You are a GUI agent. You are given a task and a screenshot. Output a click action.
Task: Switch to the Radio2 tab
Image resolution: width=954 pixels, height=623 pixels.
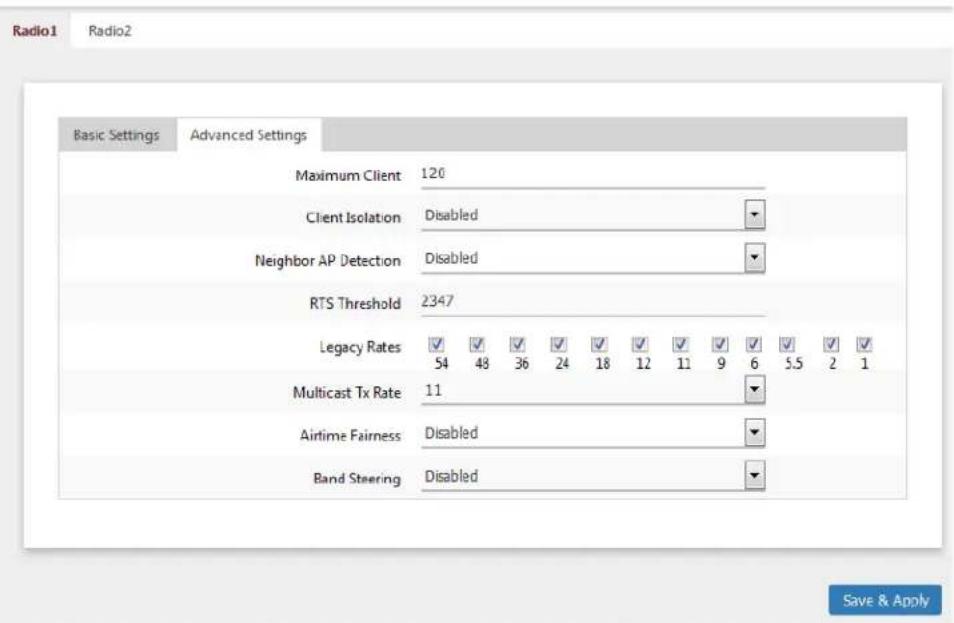click(110, 30)
